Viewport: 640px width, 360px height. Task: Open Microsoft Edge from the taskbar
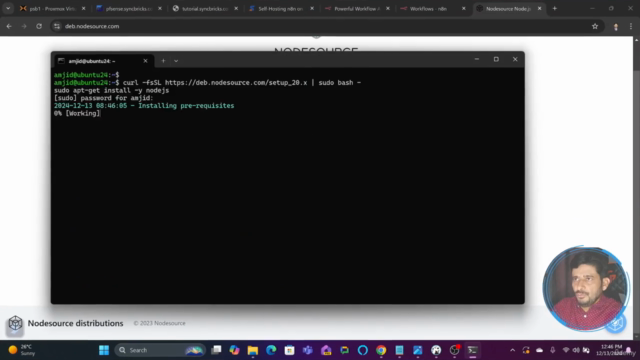click(271, 350)
